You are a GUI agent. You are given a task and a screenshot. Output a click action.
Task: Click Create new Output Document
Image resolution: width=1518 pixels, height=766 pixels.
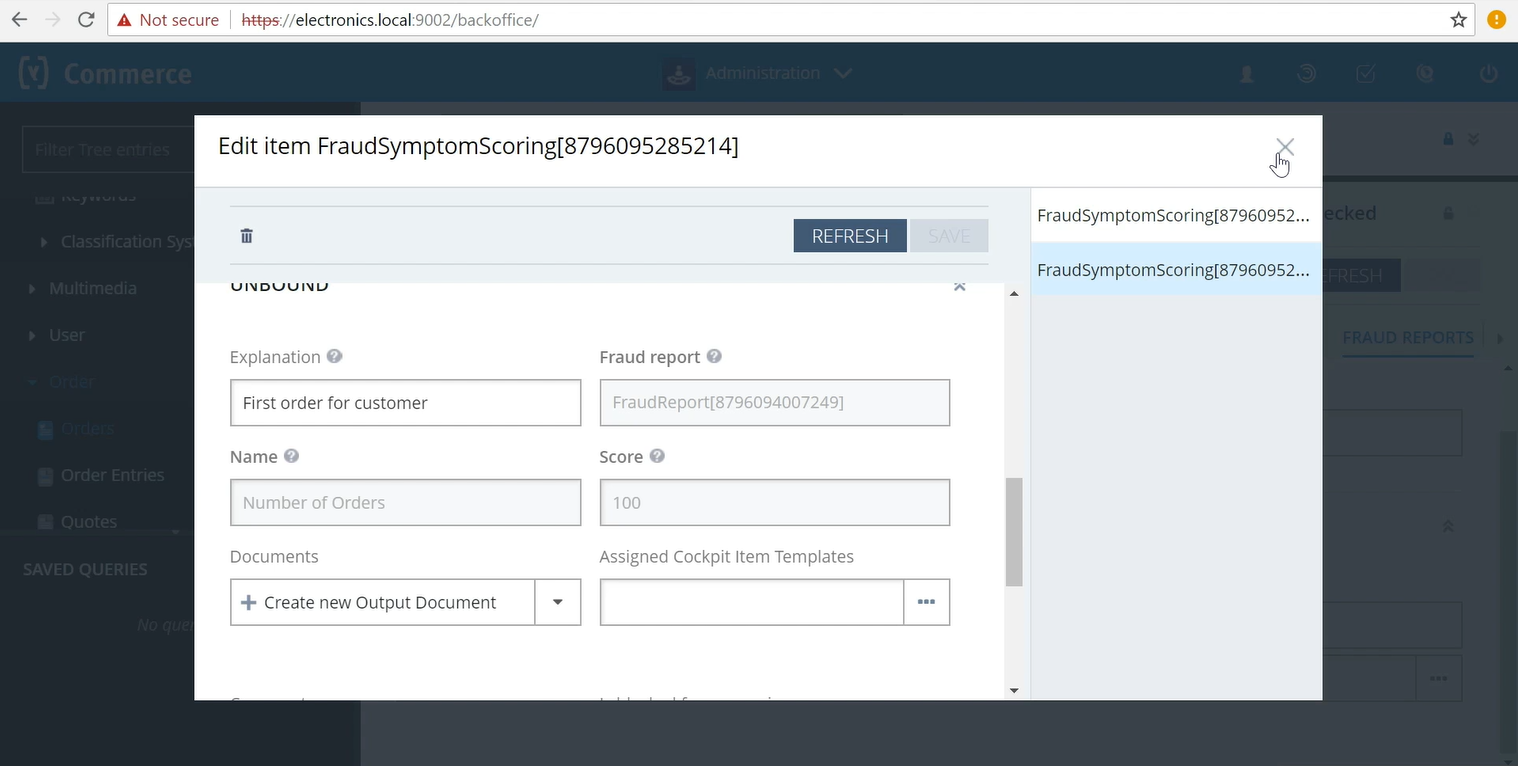pyautogui.click(x=382, y=602)
